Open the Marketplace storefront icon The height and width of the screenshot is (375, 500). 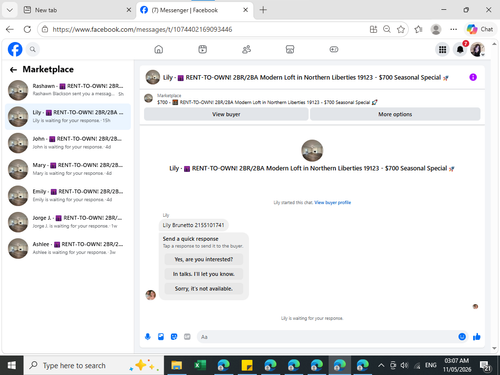[290, 49]
